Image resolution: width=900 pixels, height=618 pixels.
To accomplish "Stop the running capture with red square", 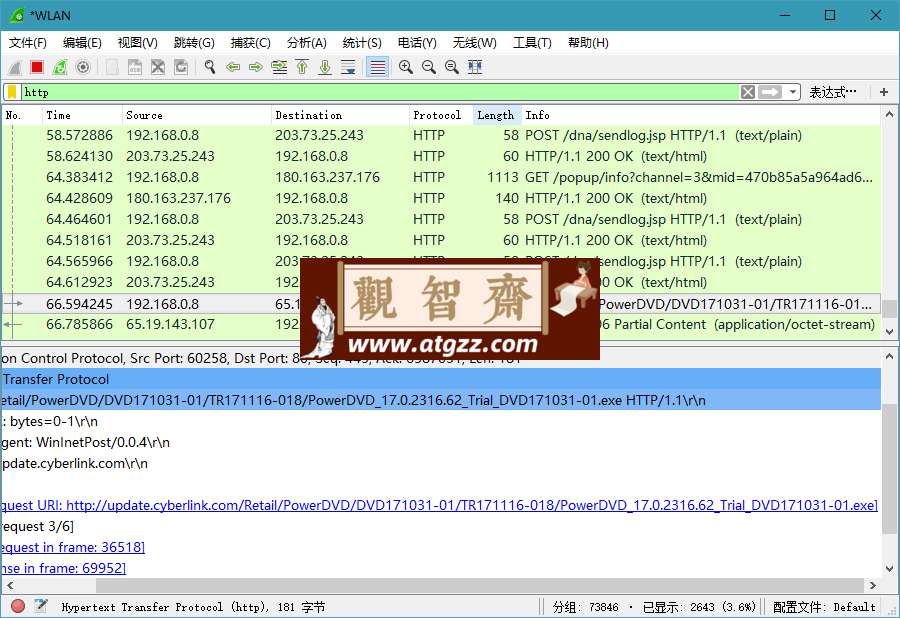I will 37,68.
